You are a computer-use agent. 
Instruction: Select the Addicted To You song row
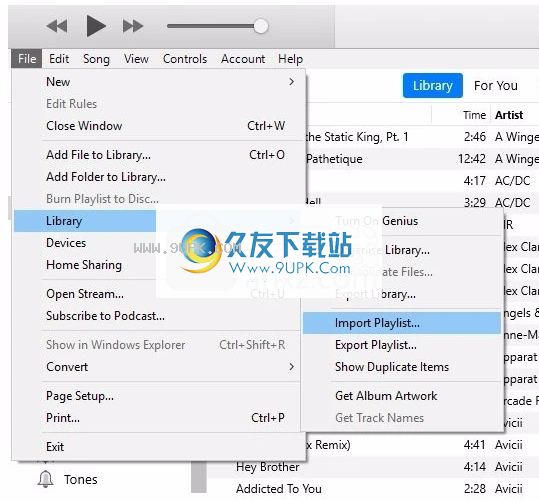[x=373, y=489]
